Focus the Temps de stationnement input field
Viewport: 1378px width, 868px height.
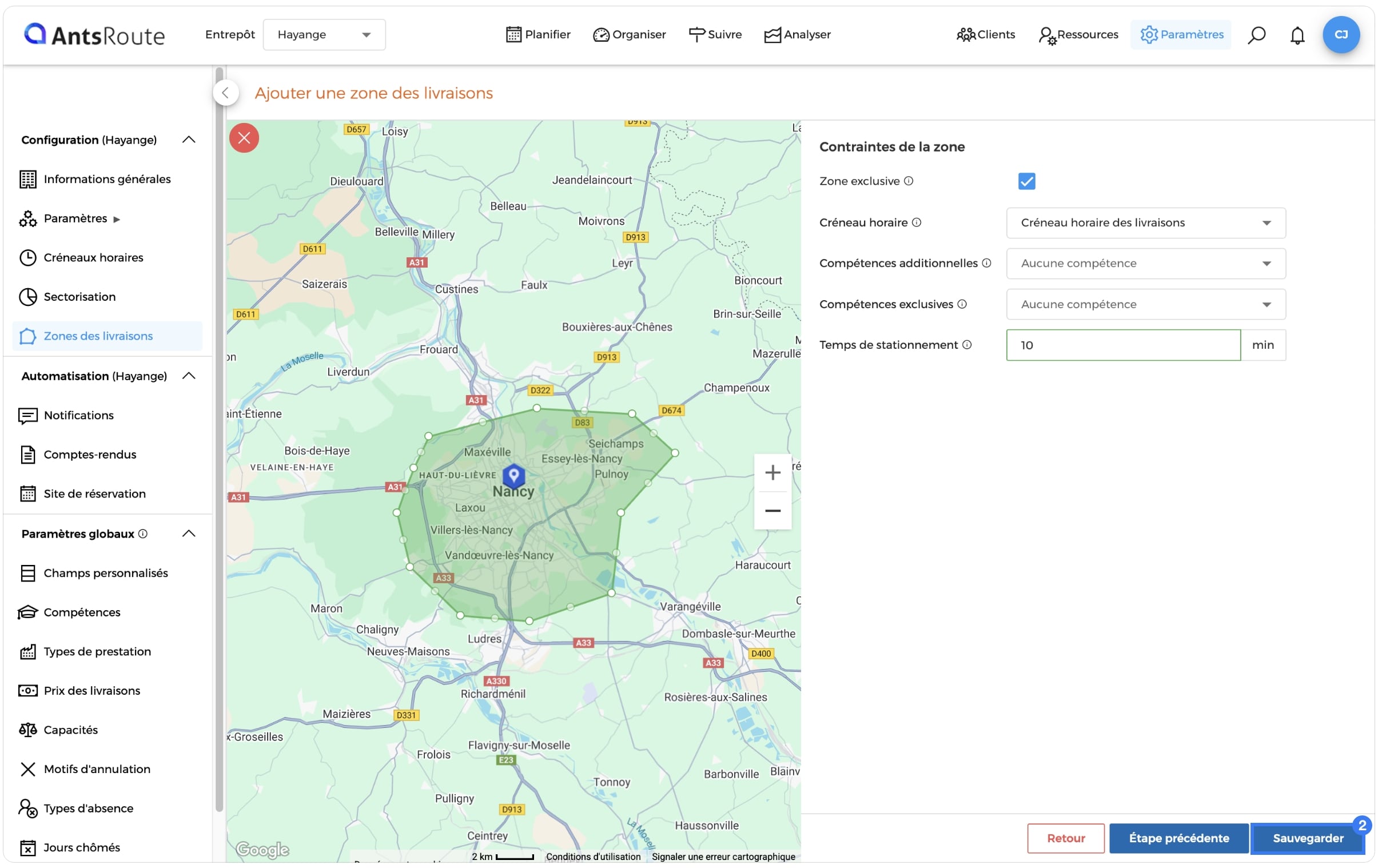click(x=1124, y=345)
